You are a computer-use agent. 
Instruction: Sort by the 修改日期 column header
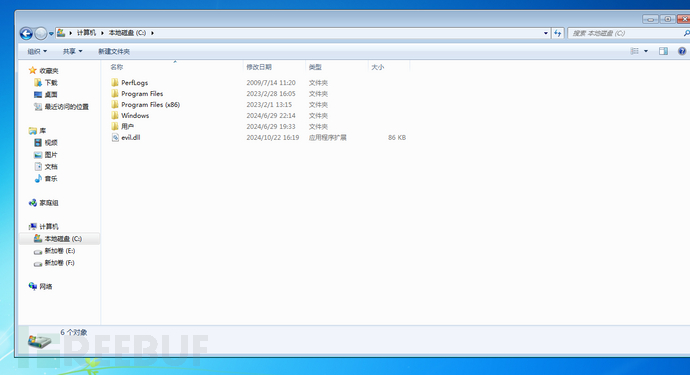coord(259,67)
